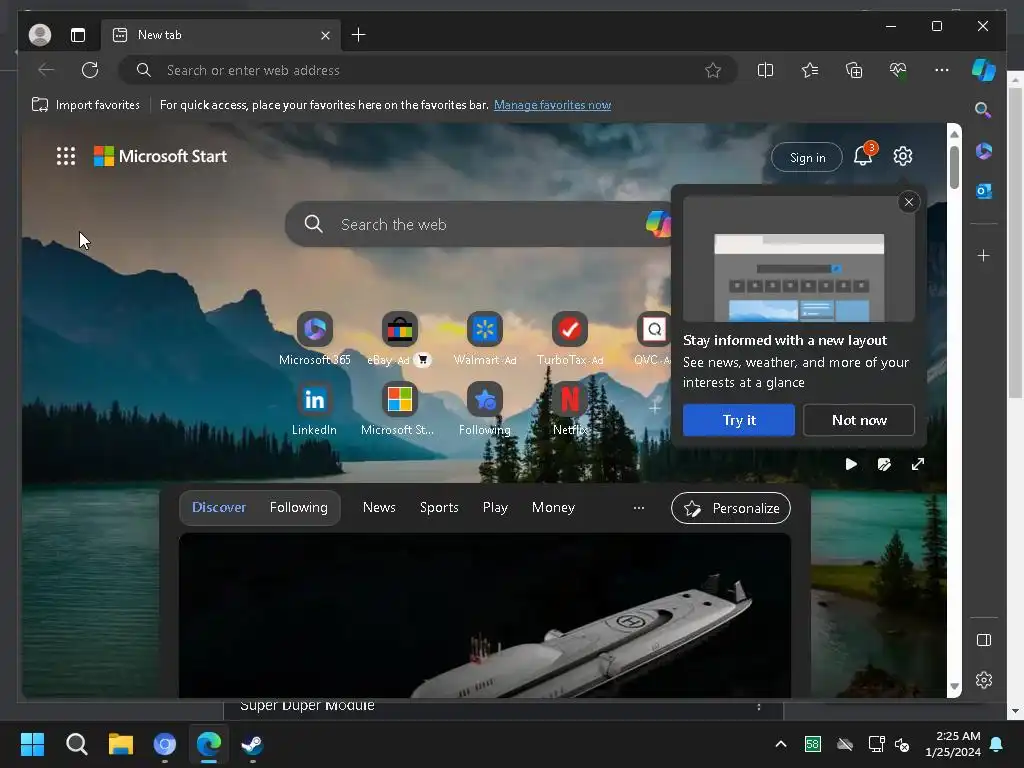Viewport: 1024px width, 768px height.
Task: Expand background to full view
Action: tap(918, 464)
